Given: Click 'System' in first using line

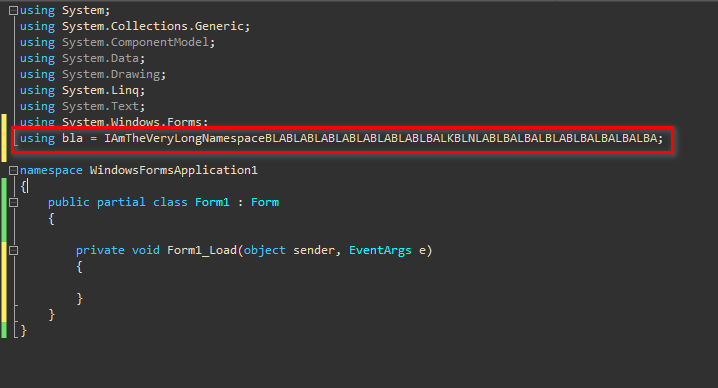Looking at the screenshot, I should coord(83,10).
